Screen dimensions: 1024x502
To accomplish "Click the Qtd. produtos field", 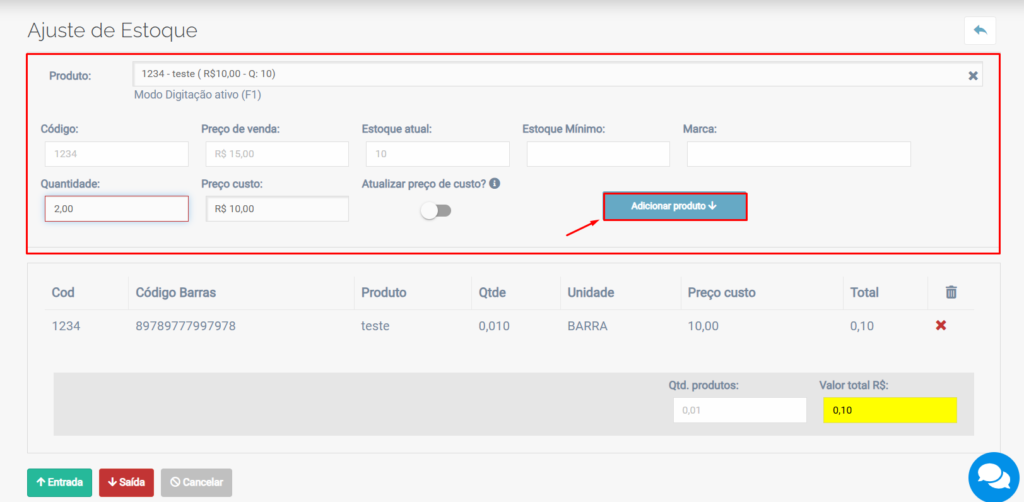I will click(x=739, y=410).
